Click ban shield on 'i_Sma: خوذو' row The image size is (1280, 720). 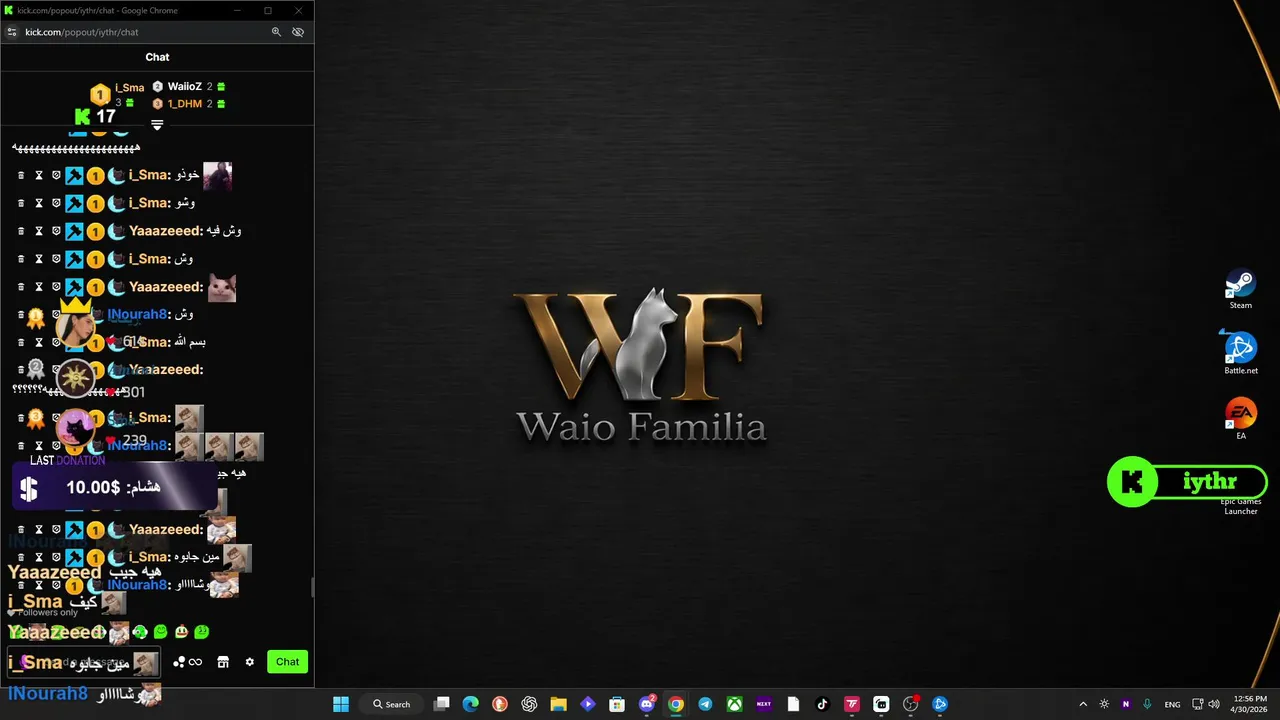pos(56,175)
